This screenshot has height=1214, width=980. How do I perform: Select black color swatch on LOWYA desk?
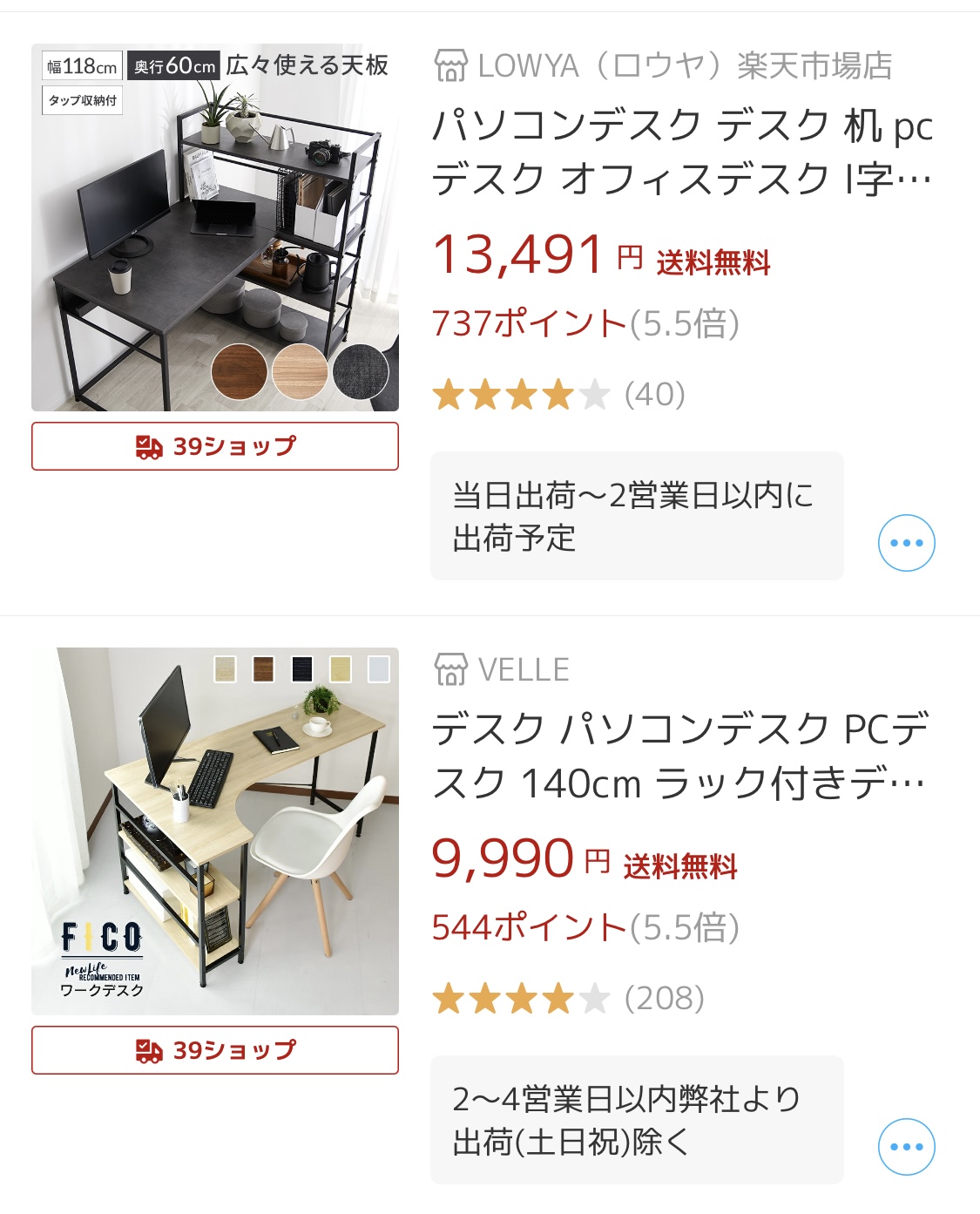click(361, 371)
